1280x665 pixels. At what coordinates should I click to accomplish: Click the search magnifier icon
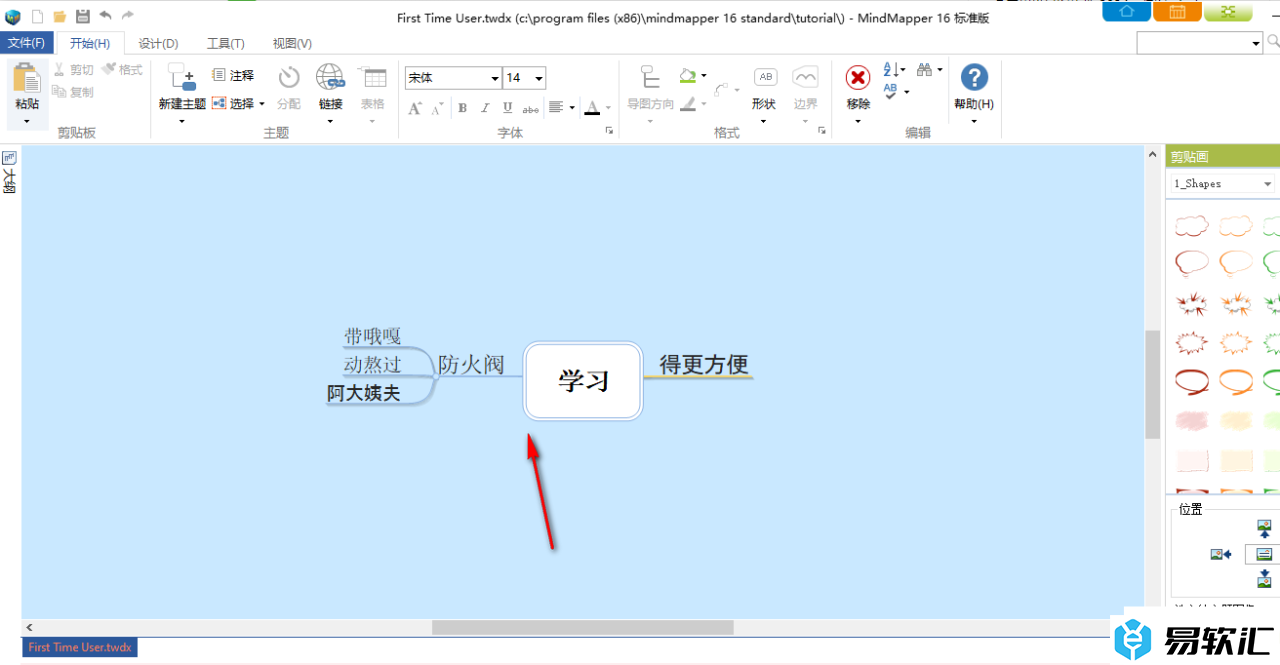click(x=1273, y=42)
